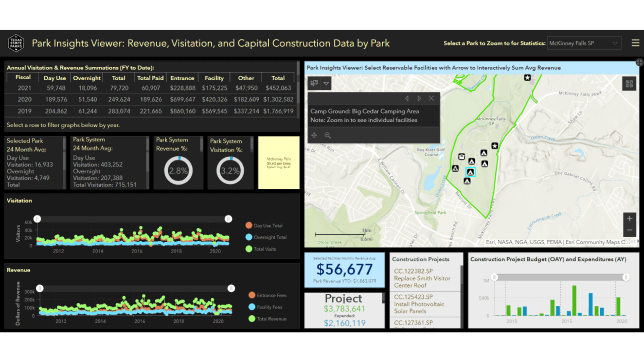Click the $3,783,641 project budget value
Viewport: 644px width, 362px height.
344,309
